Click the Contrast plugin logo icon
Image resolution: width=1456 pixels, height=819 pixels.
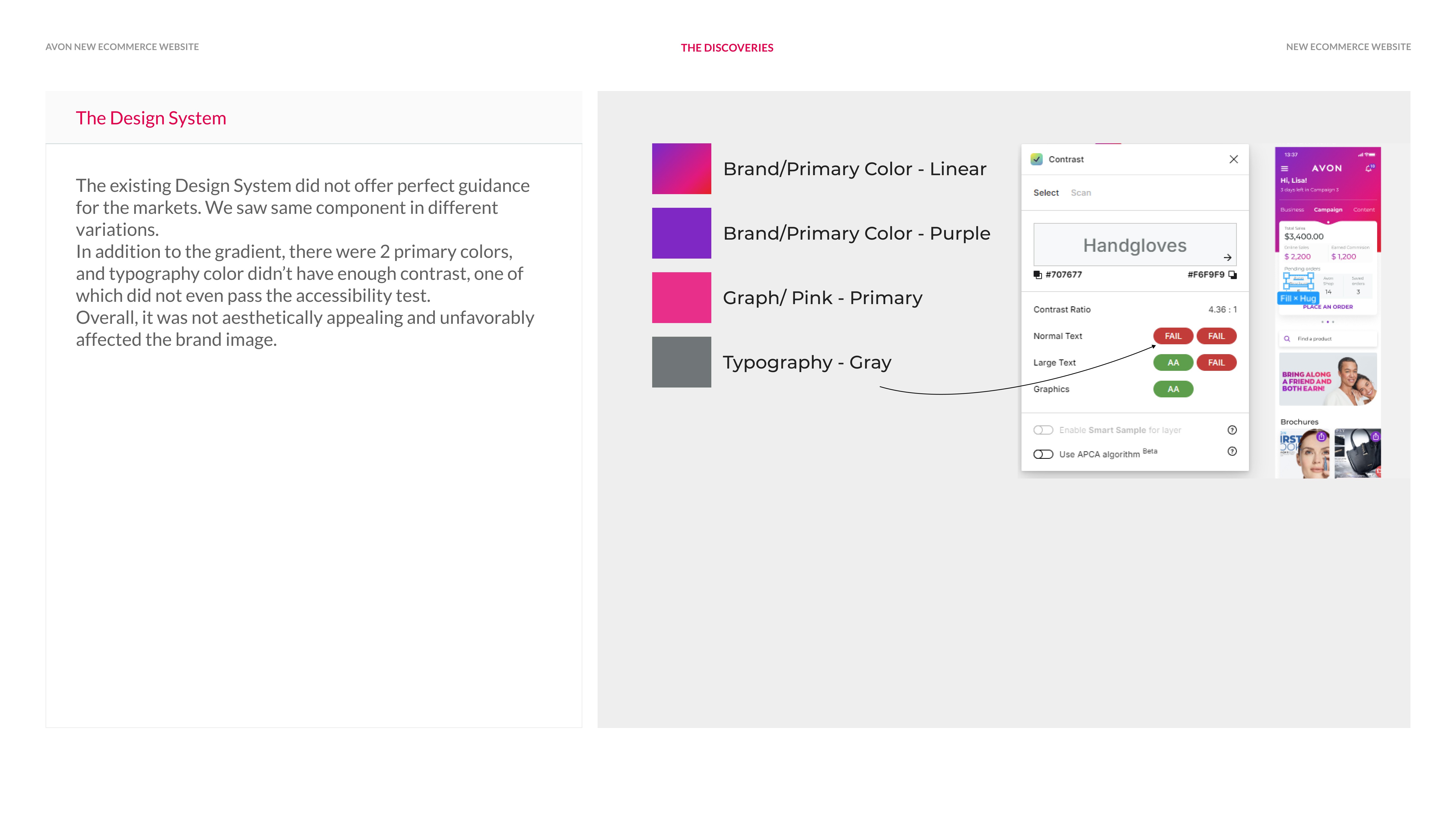pos(1037,160)
